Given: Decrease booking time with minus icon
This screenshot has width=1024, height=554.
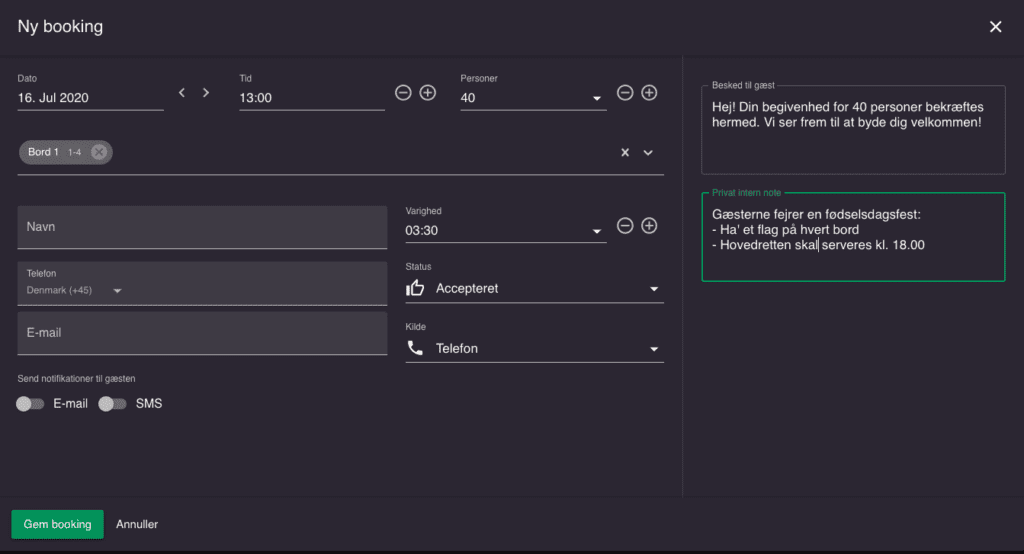Looking at the screenshot, I should coord(403,93).
